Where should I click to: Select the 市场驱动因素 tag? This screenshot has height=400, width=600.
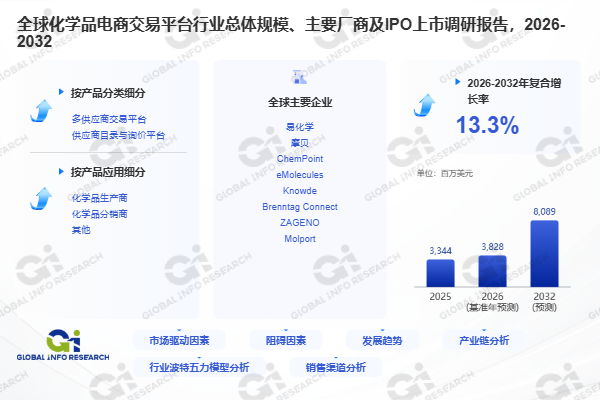point(179,340)
